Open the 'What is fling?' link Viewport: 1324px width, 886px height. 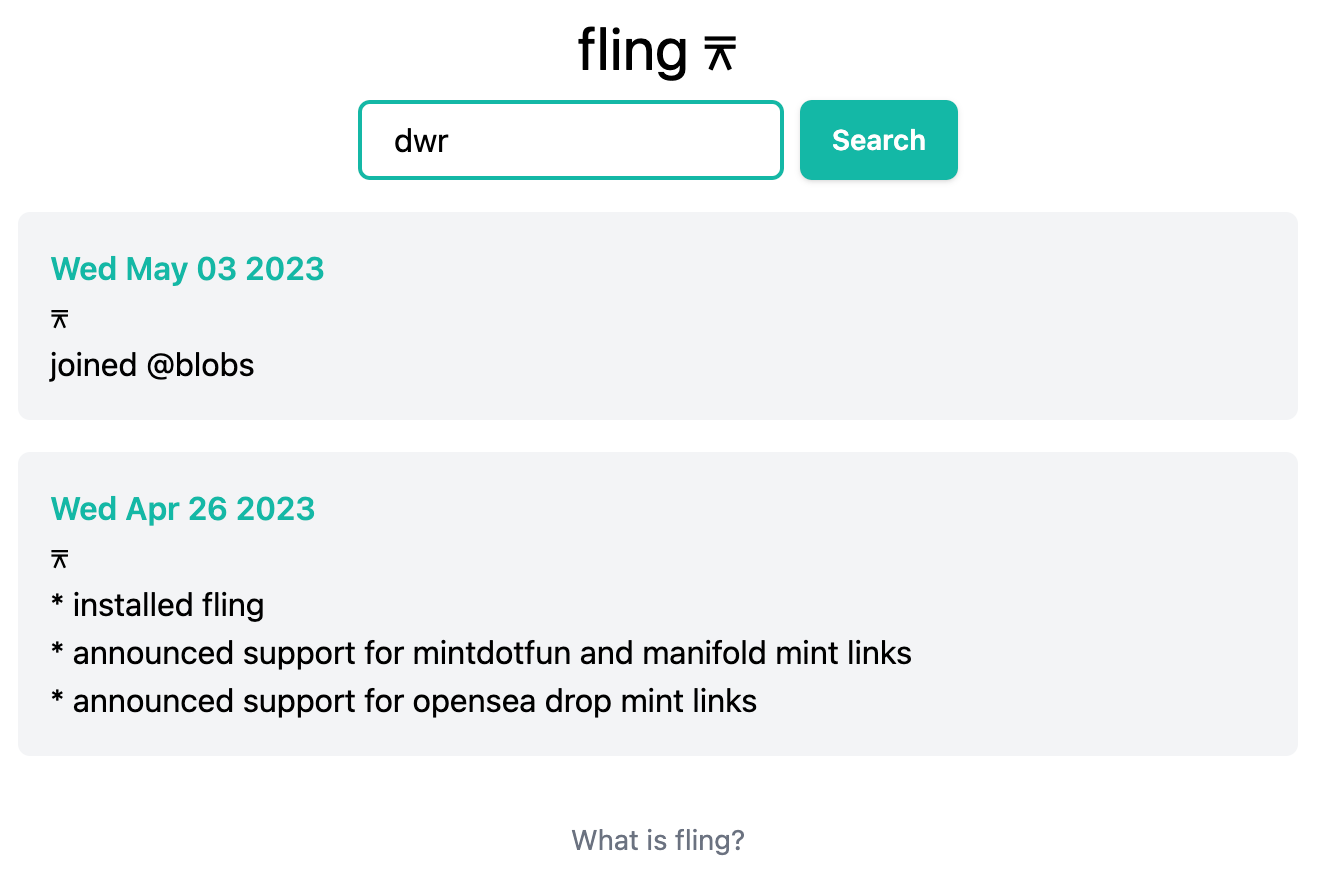coord(658,840)
